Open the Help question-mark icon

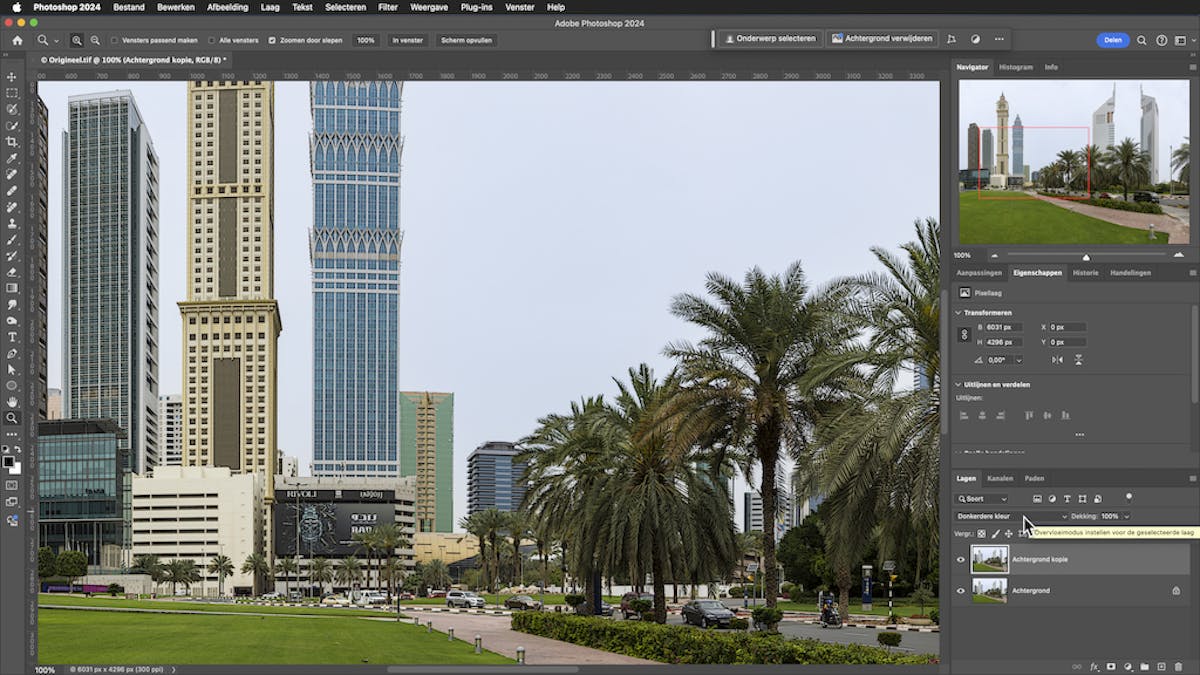pyautogui.click(x=1162, y=40)
